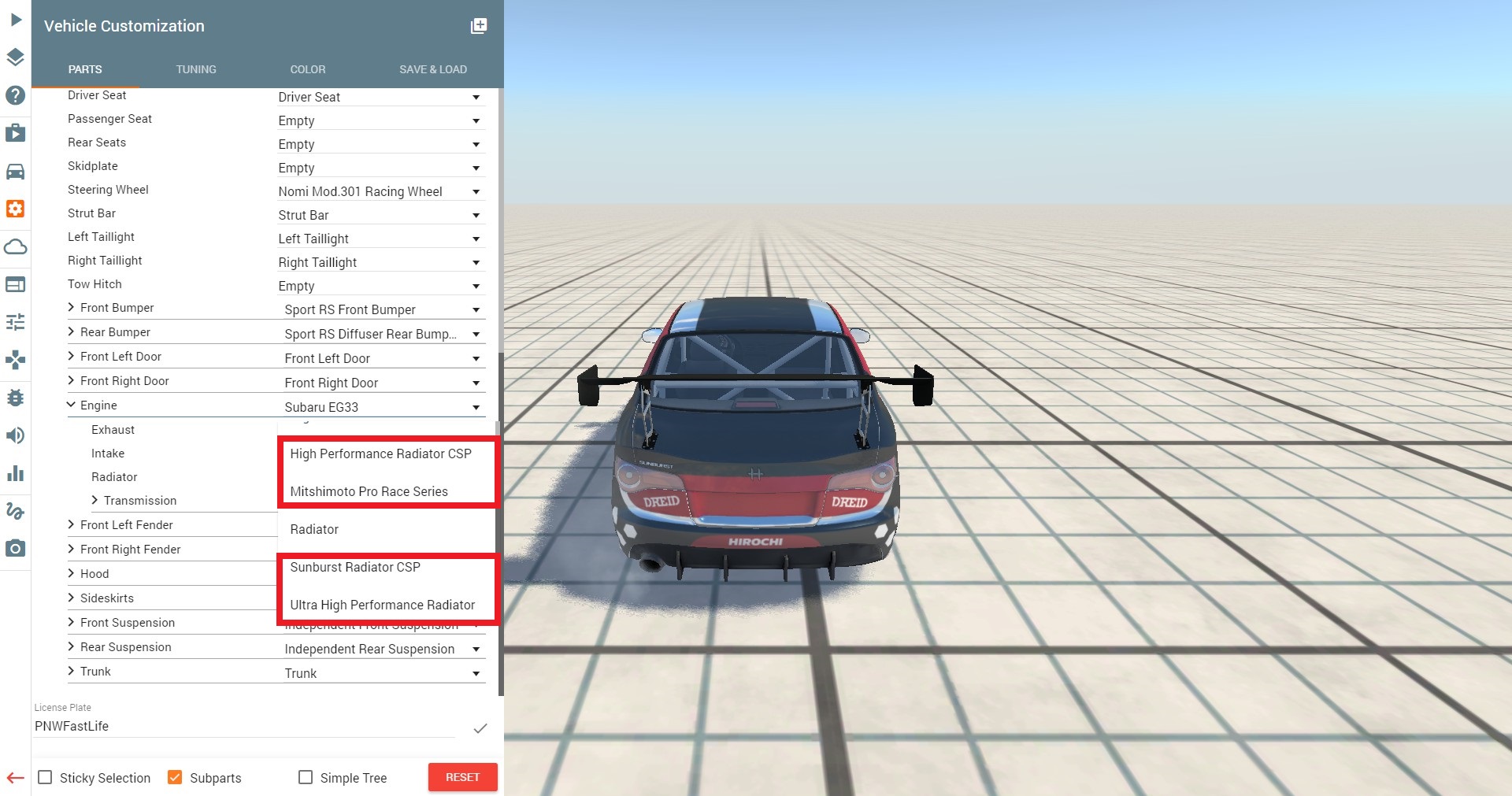Screen dimensions: 1512x796
Task: Open the Strut Bar dropdown
Action: pyautogui.click(x=380, y=215)
